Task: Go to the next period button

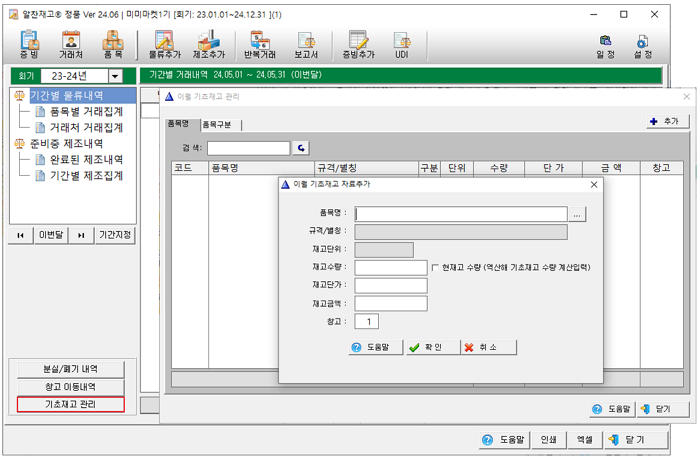Action: 81,235
